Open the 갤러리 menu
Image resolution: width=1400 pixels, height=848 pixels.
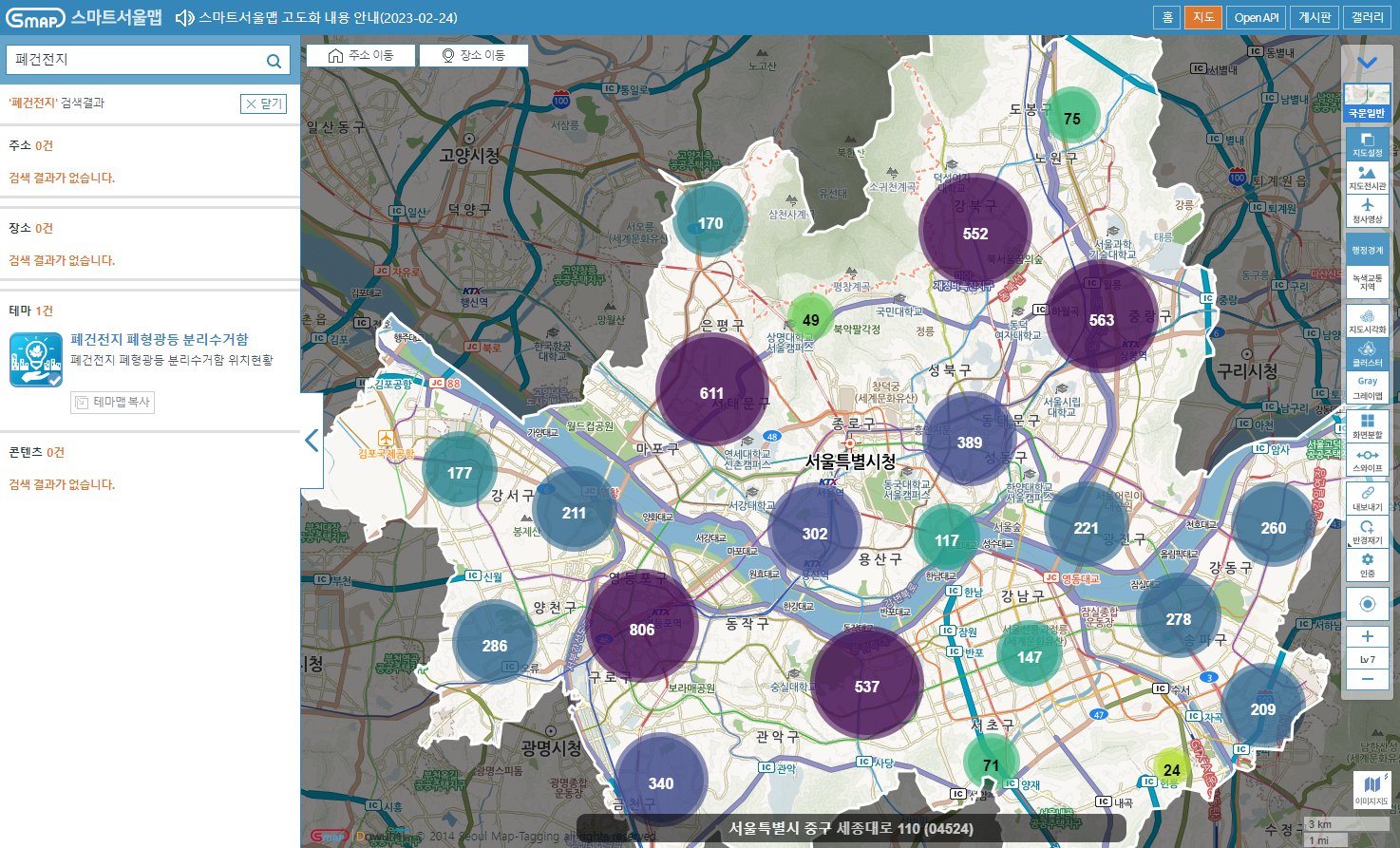tap(1368, 17)
